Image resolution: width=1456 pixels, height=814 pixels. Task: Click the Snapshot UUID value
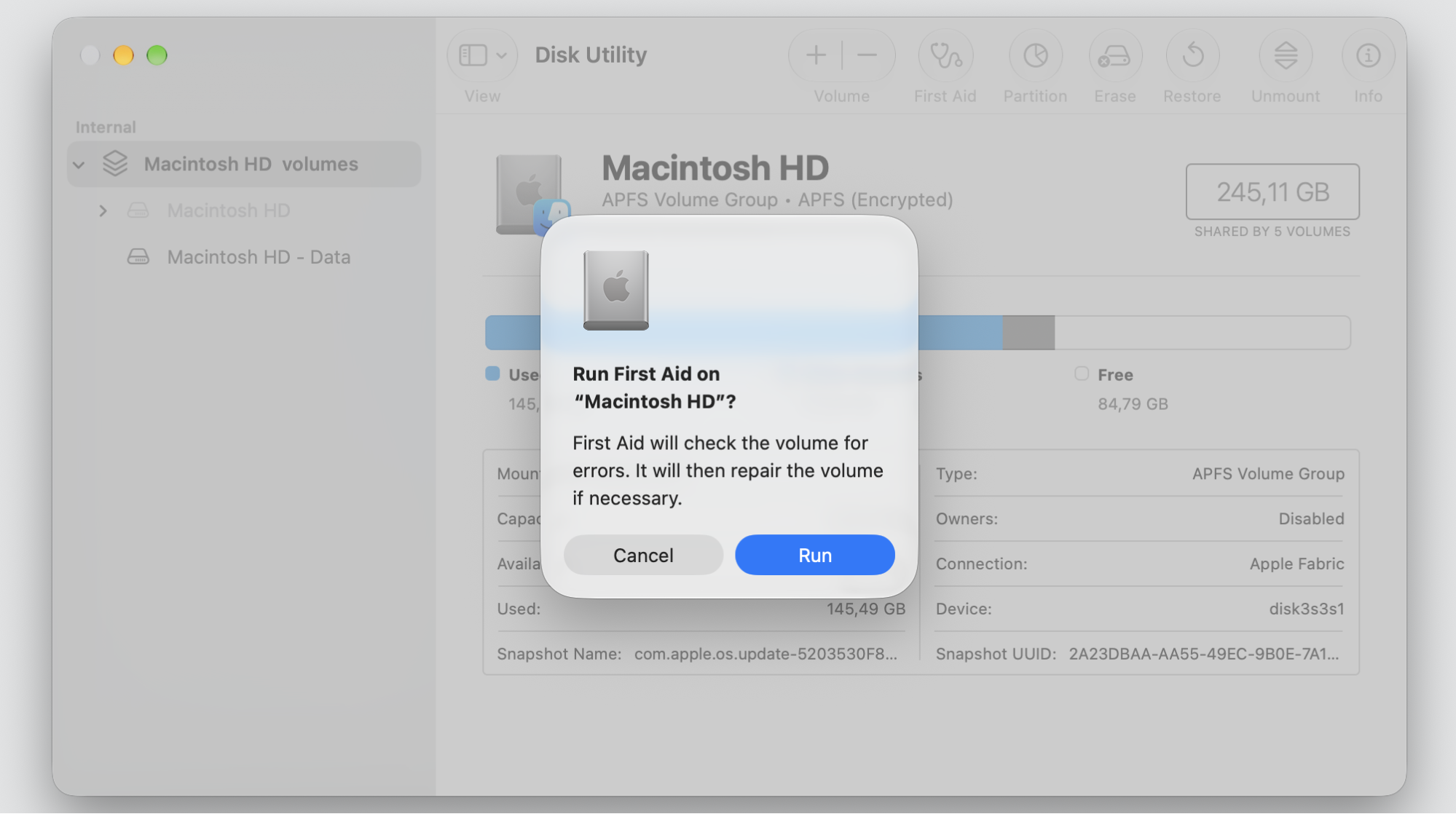tap(1203, 654)
